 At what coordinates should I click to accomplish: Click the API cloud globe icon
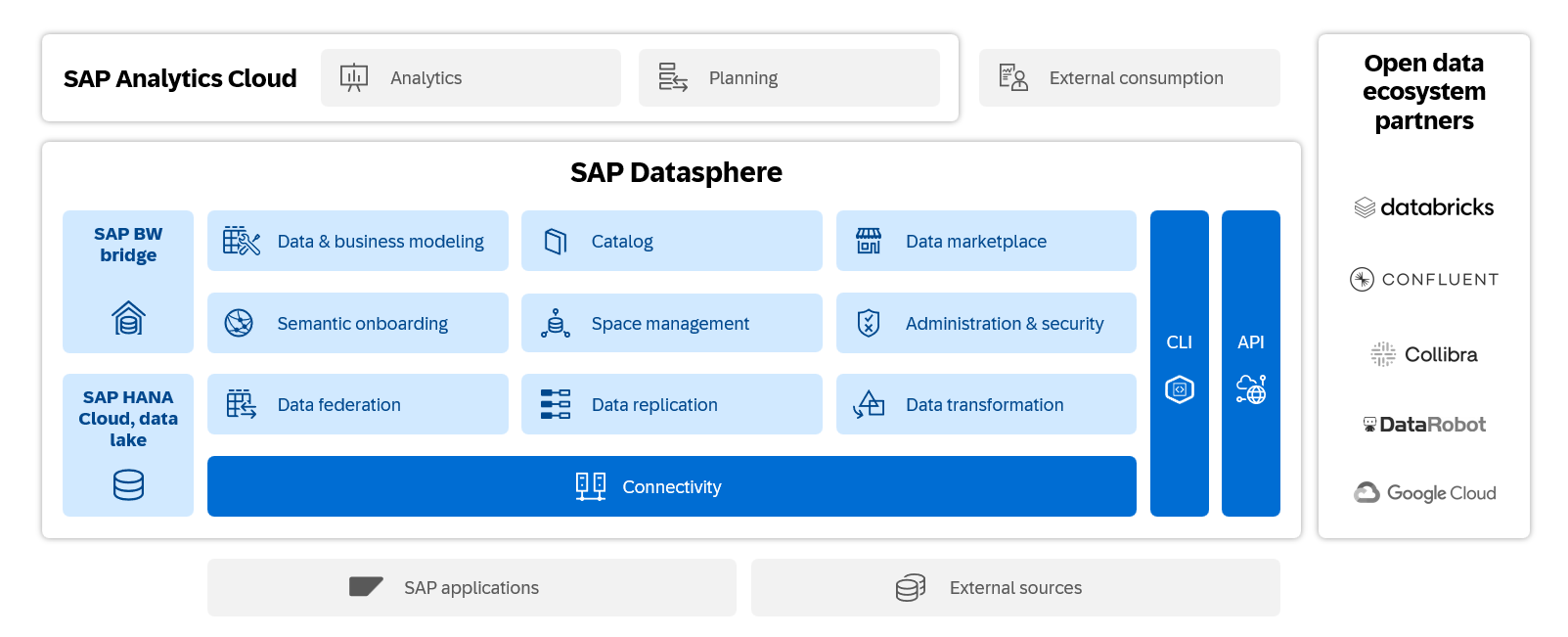1251,389
